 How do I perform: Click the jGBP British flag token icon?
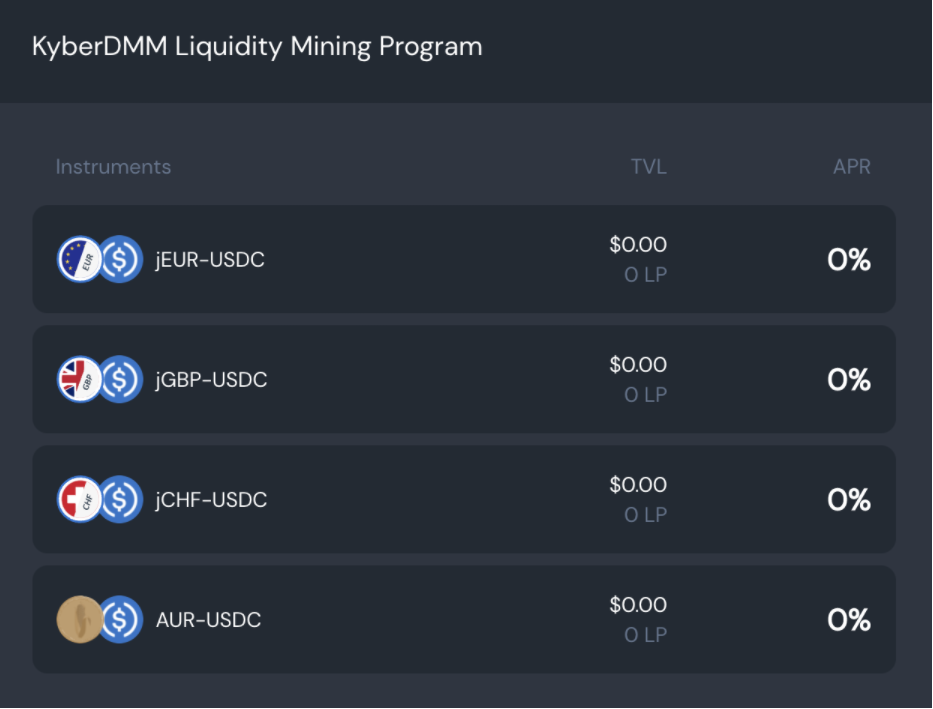[78, 380]
